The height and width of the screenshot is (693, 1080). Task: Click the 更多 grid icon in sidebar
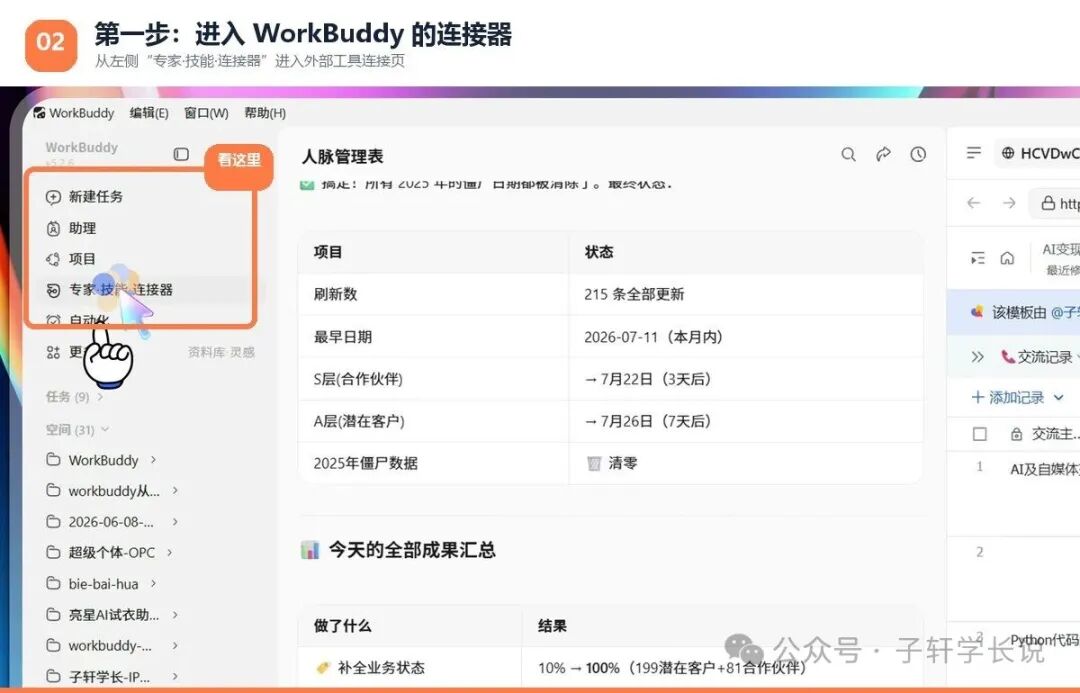tap(53, 353)
